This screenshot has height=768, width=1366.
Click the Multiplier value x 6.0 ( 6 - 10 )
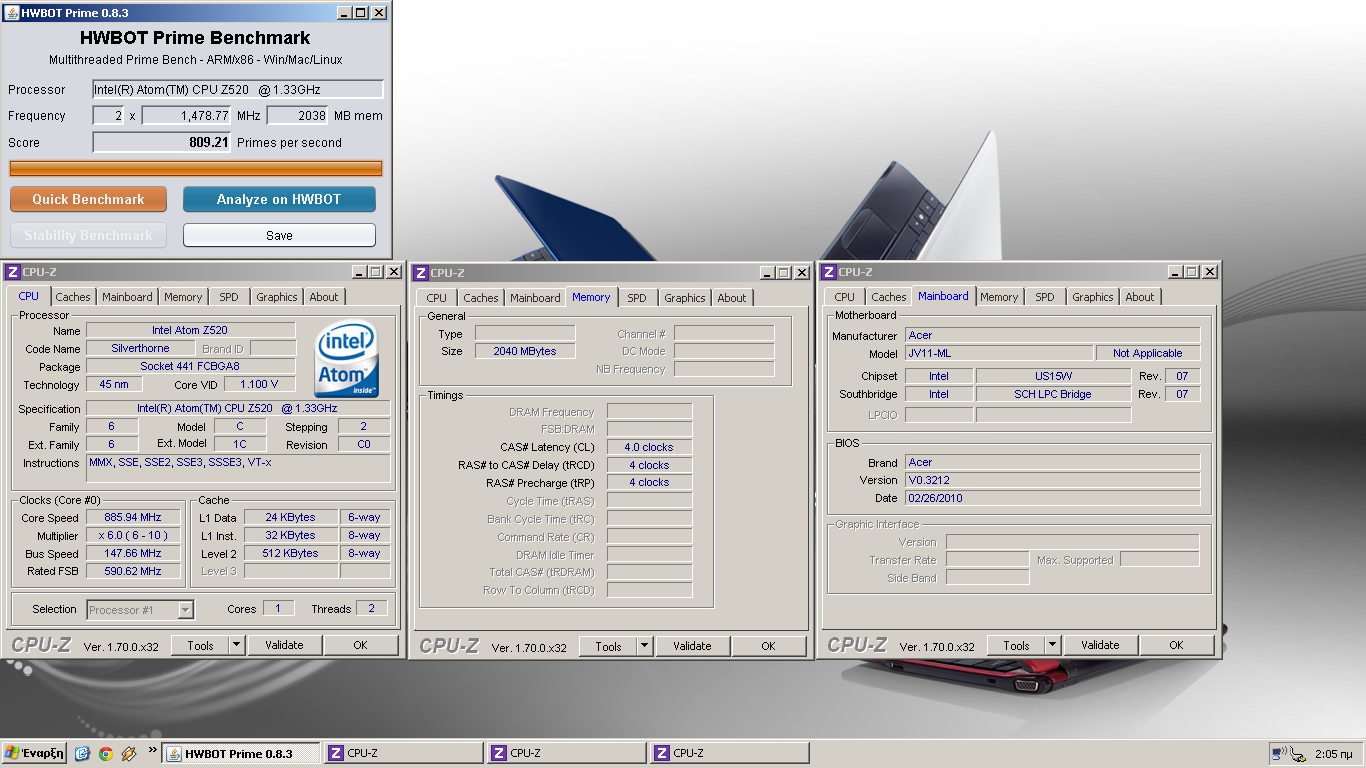click(133, 535)
